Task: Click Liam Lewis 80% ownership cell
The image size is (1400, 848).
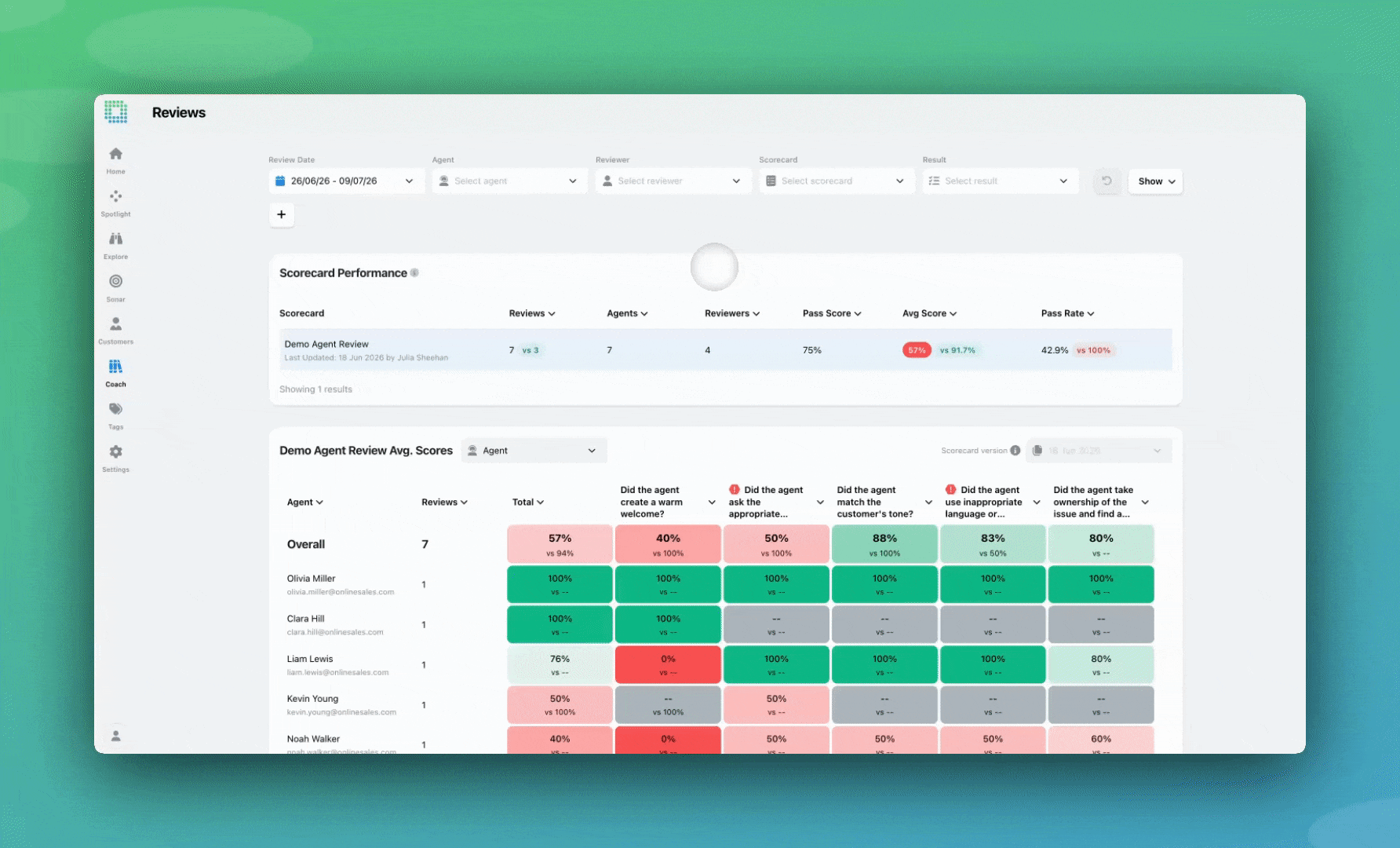Action: (x=1101, y=664)
